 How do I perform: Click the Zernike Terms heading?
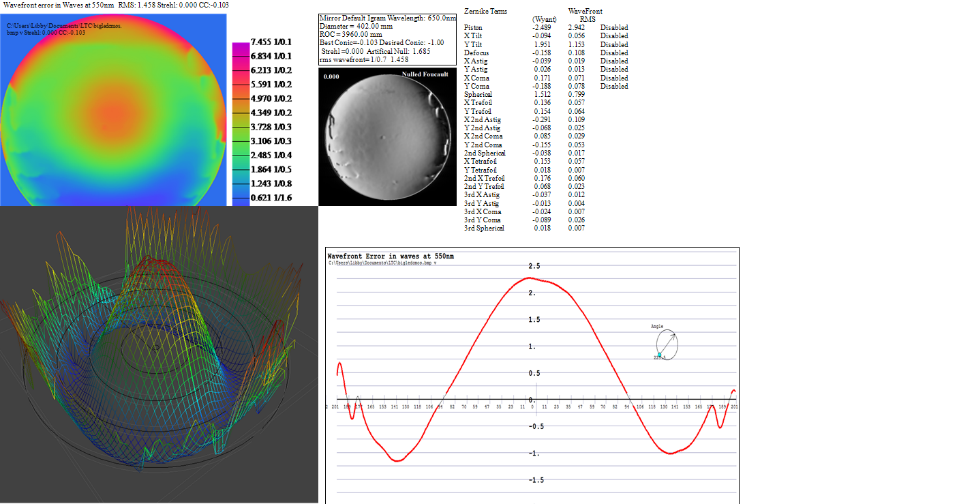tap(485, 10)
